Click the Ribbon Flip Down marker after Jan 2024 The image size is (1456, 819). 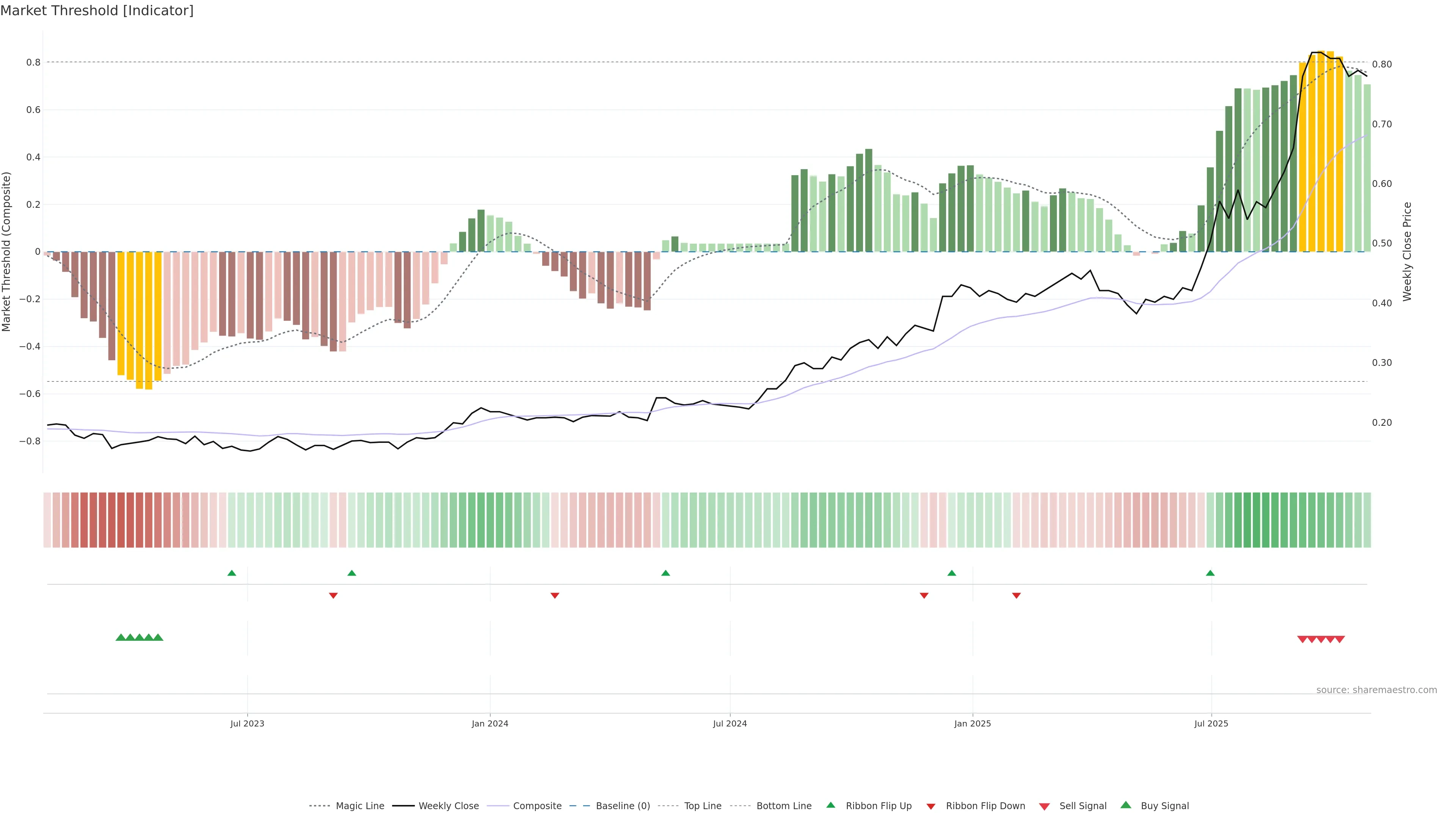coord(554,595)
